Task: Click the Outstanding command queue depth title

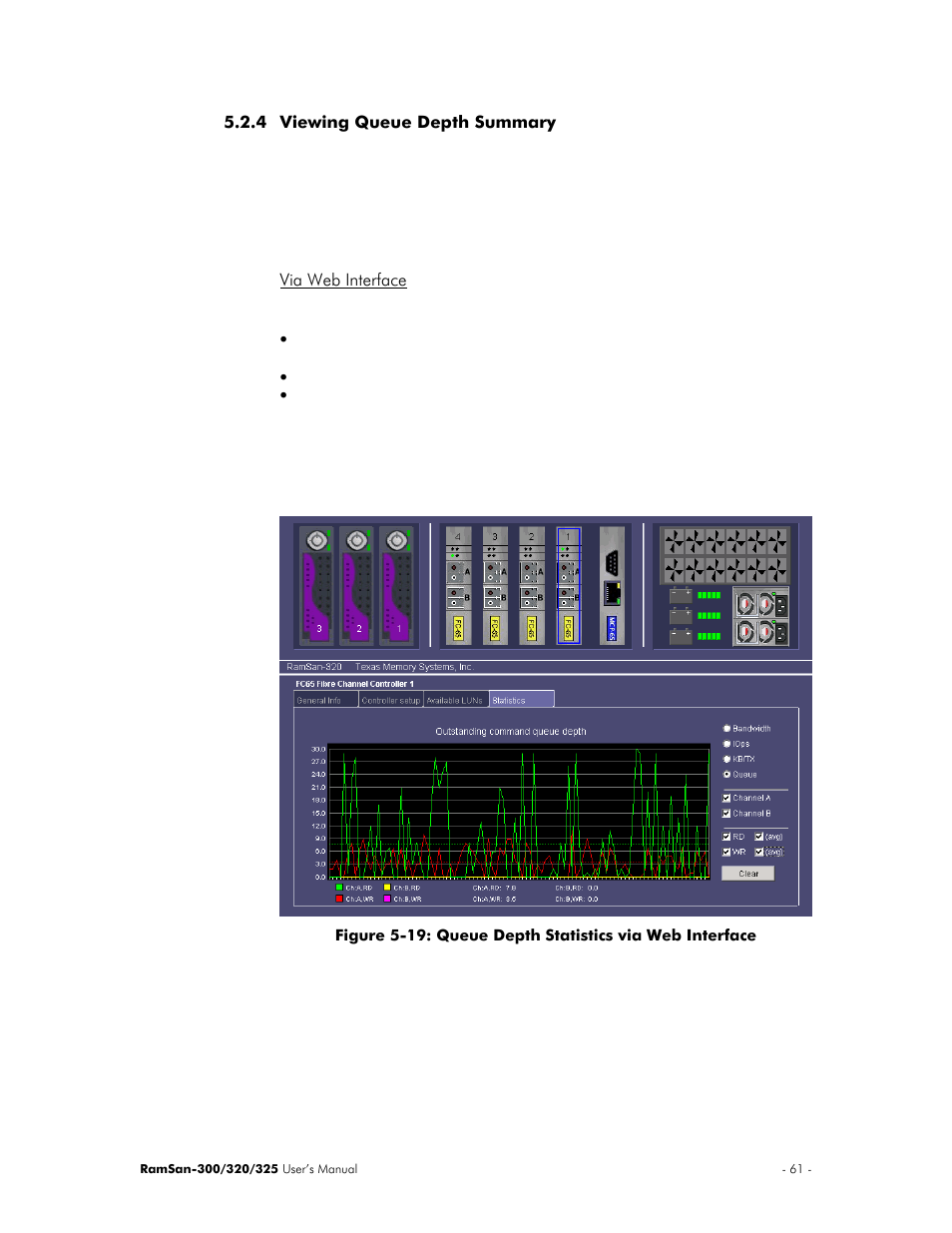Action: (x=511, y=732)
